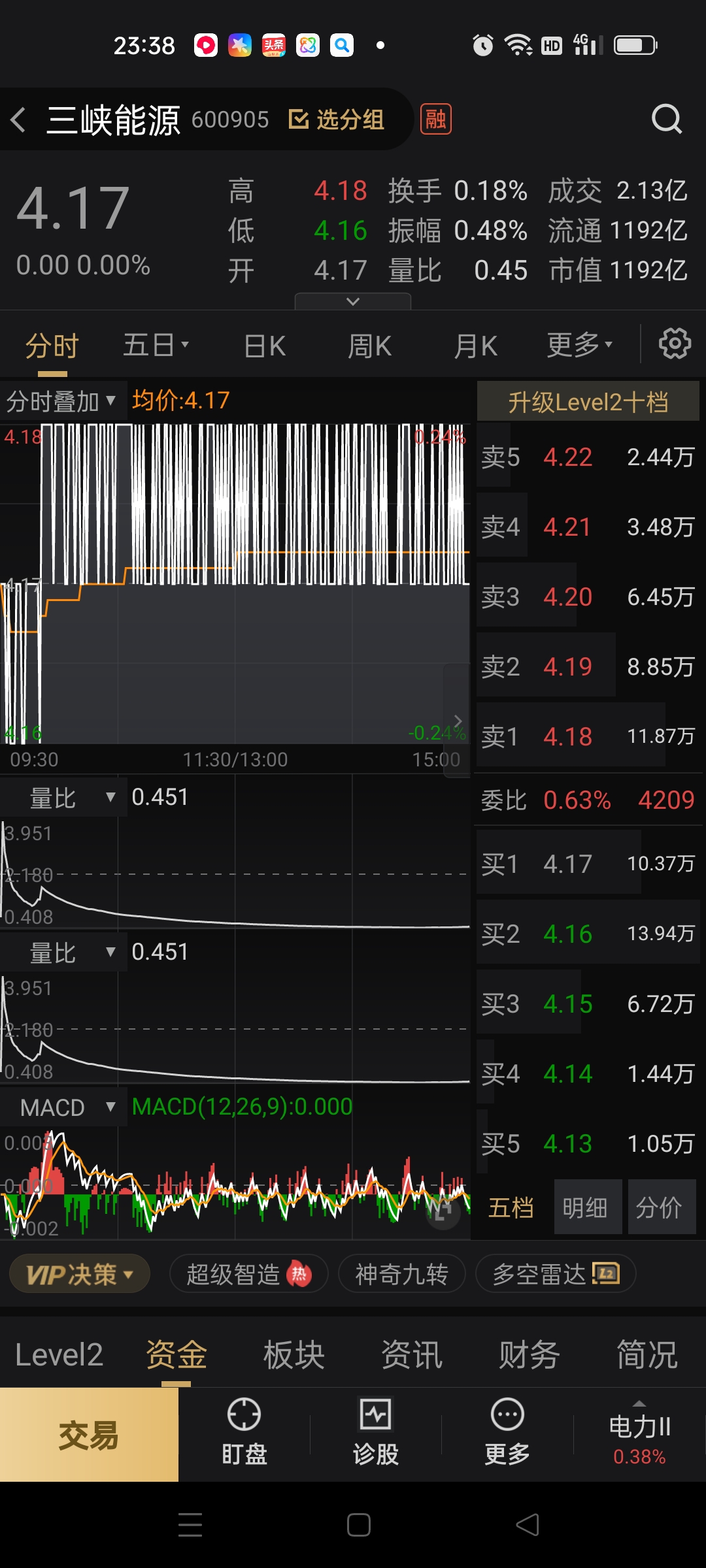Tap the 均价:4.17 average label

coord(181,400)
